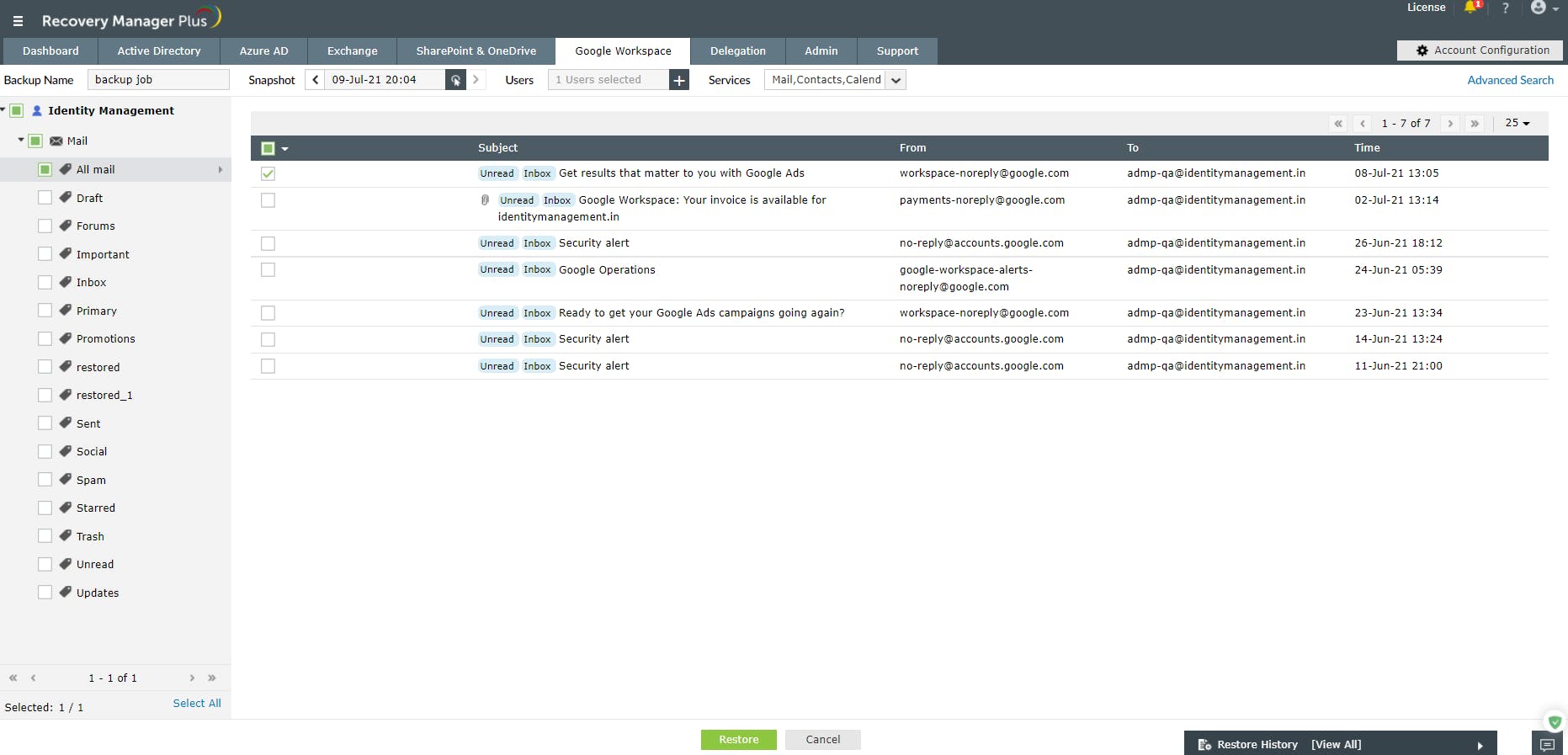Image resolution: width=1568 pixels, height=755 pixels.
Task: Uncheck the Google Ads results email
Action: [x=268, y=173]
